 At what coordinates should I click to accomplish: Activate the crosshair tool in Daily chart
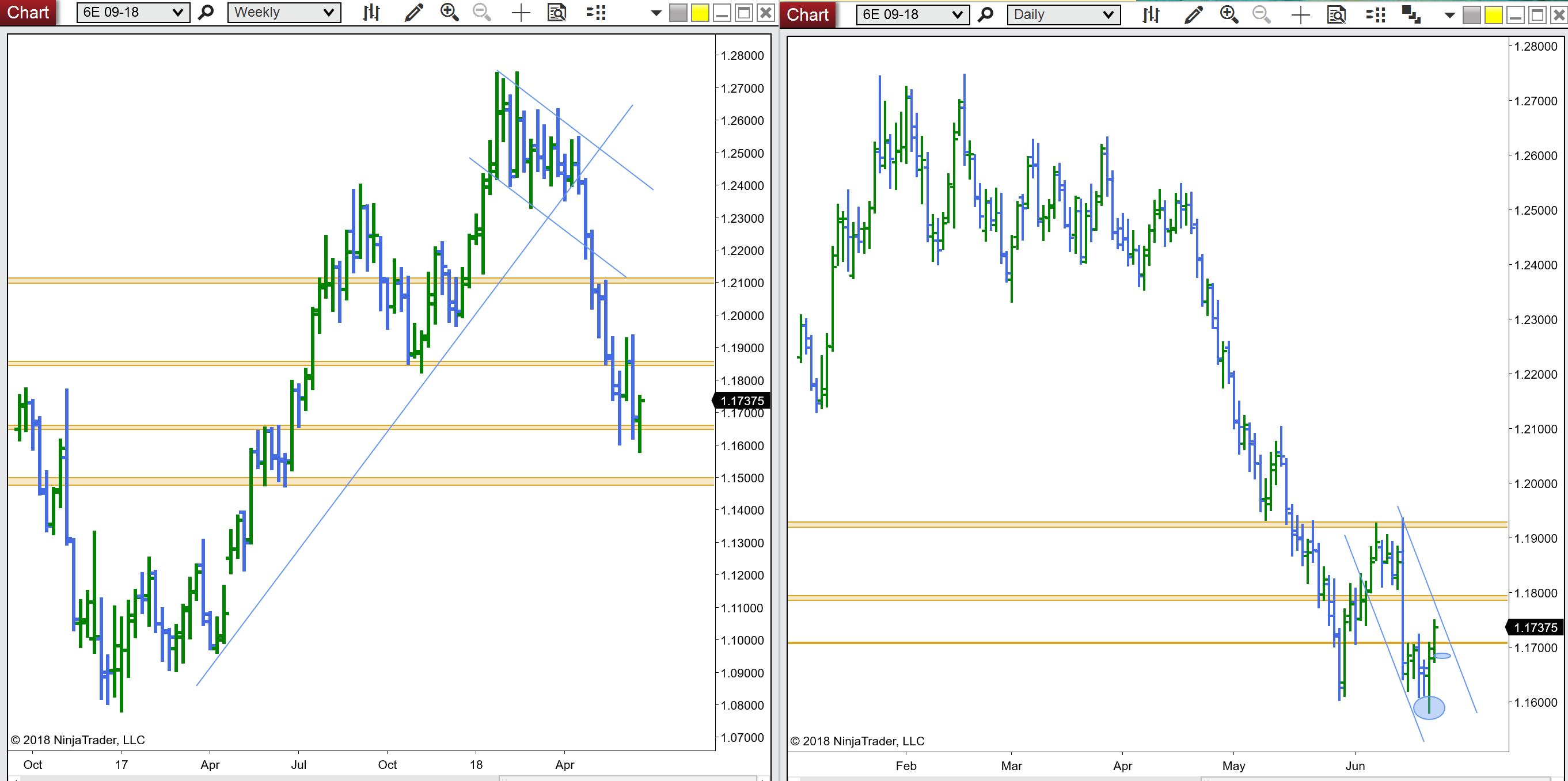coord(1300,15)
